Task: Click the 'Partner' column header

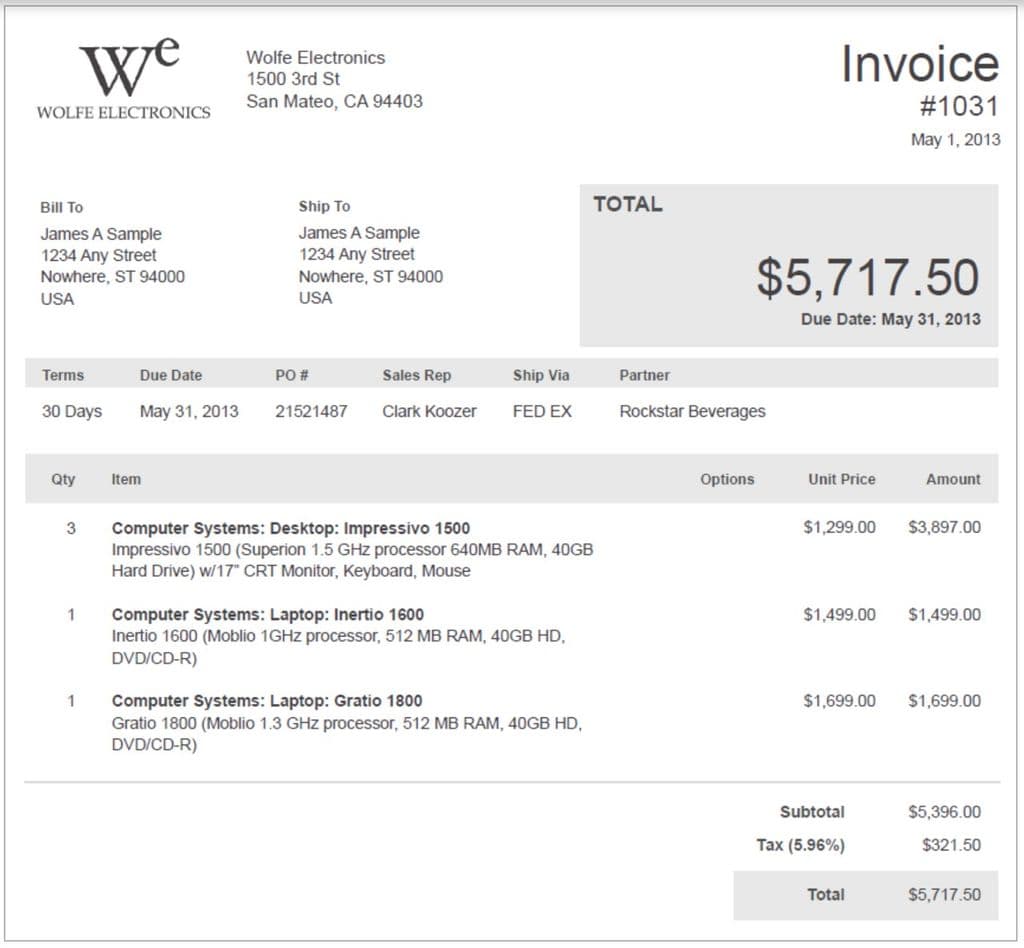Action: tap(645, 375)
